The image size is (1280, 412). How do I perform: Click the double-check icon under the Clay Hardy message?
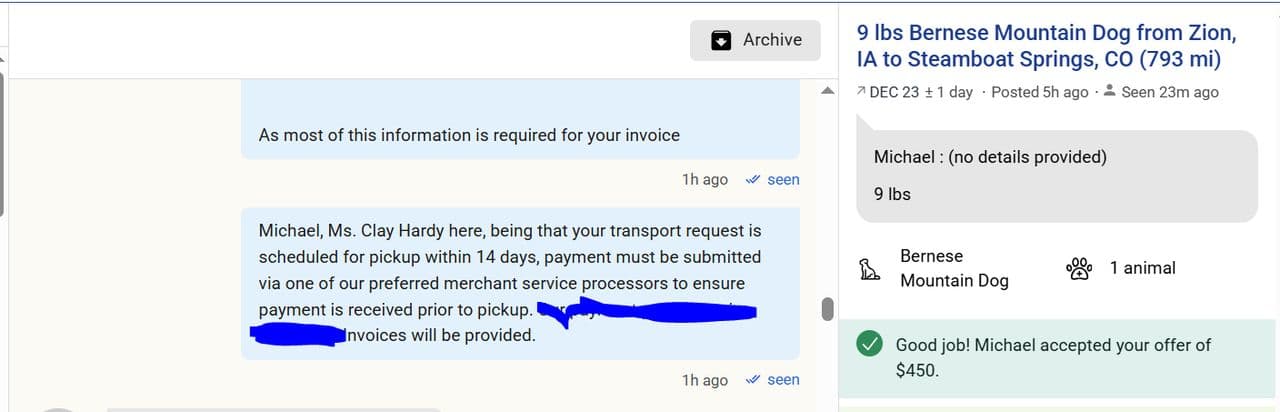click(753, 380)
